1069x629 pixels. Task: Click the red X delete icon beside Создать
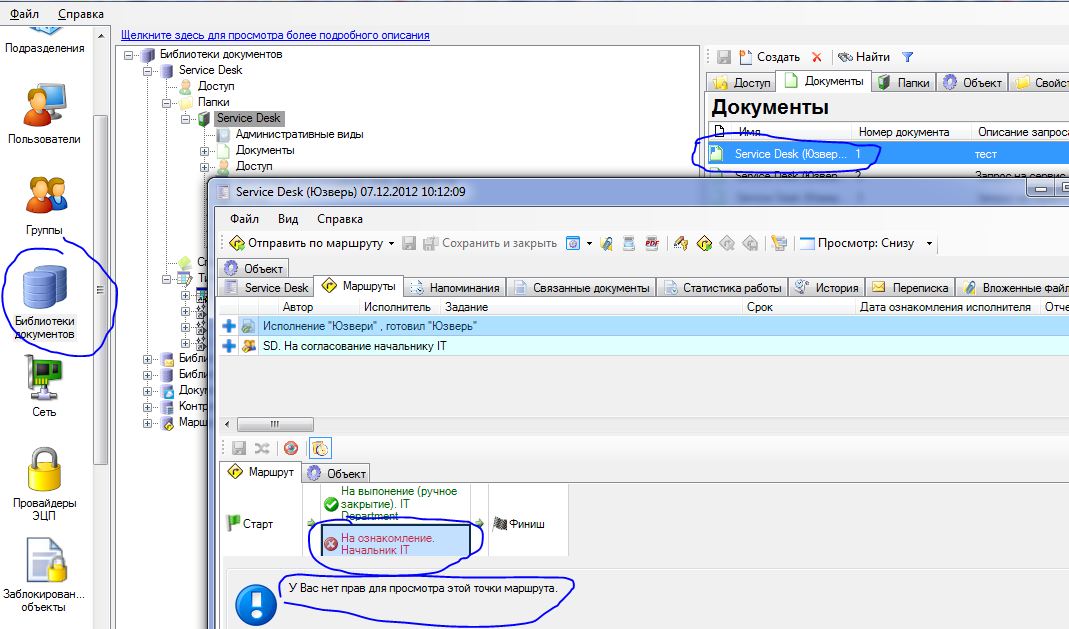coord(817,57)
